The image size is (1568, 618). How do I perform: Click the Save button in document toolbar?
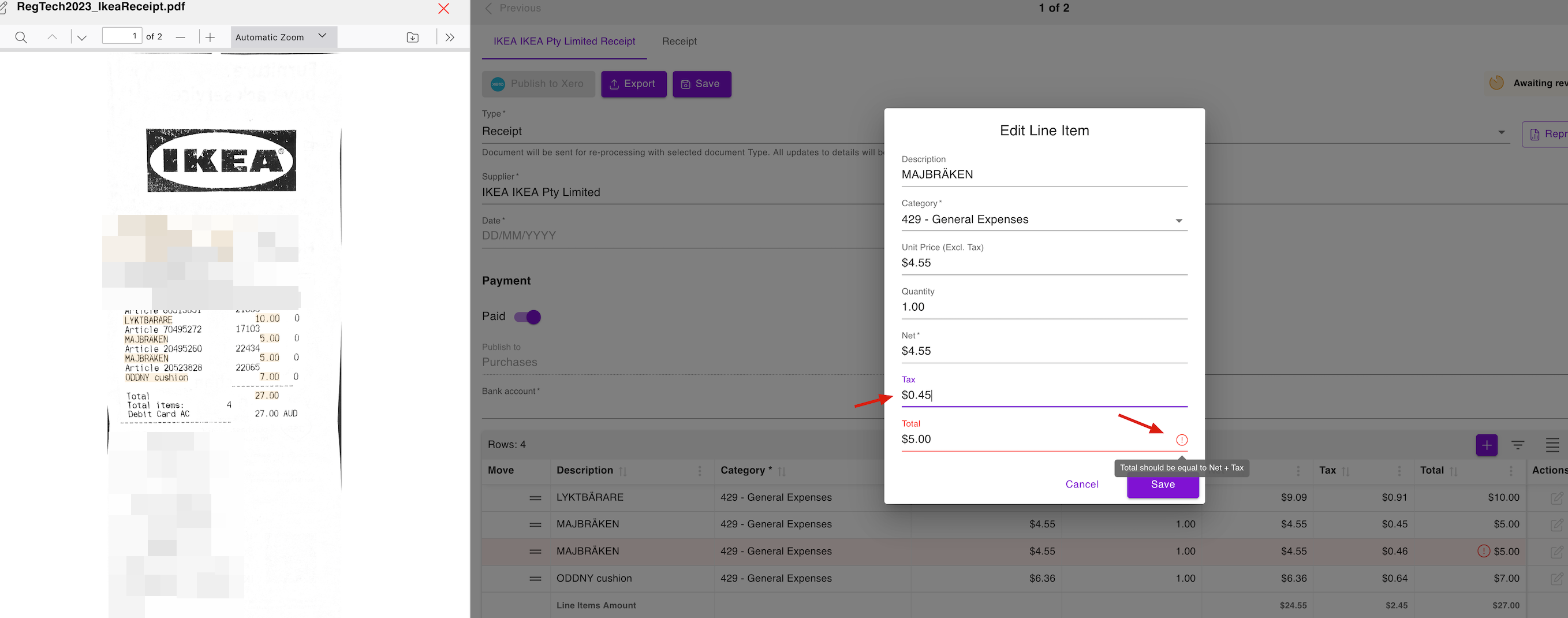[702, 84]
